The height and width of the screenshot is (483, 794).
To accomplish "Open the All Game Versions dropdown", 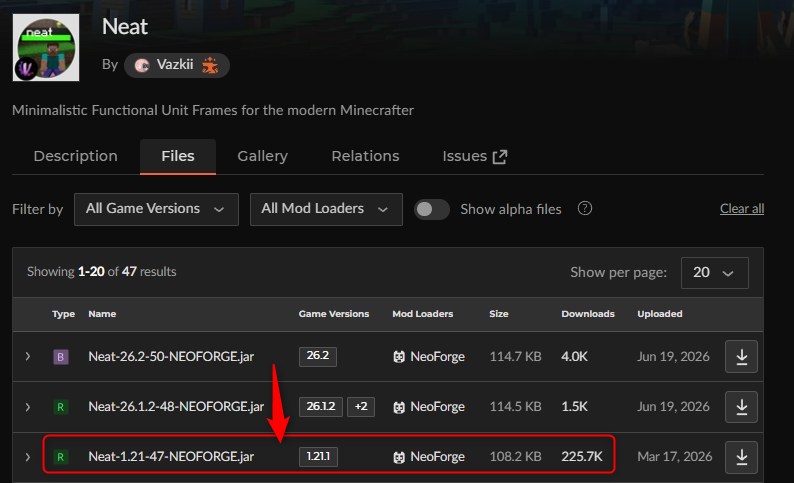I will (156, 209).
